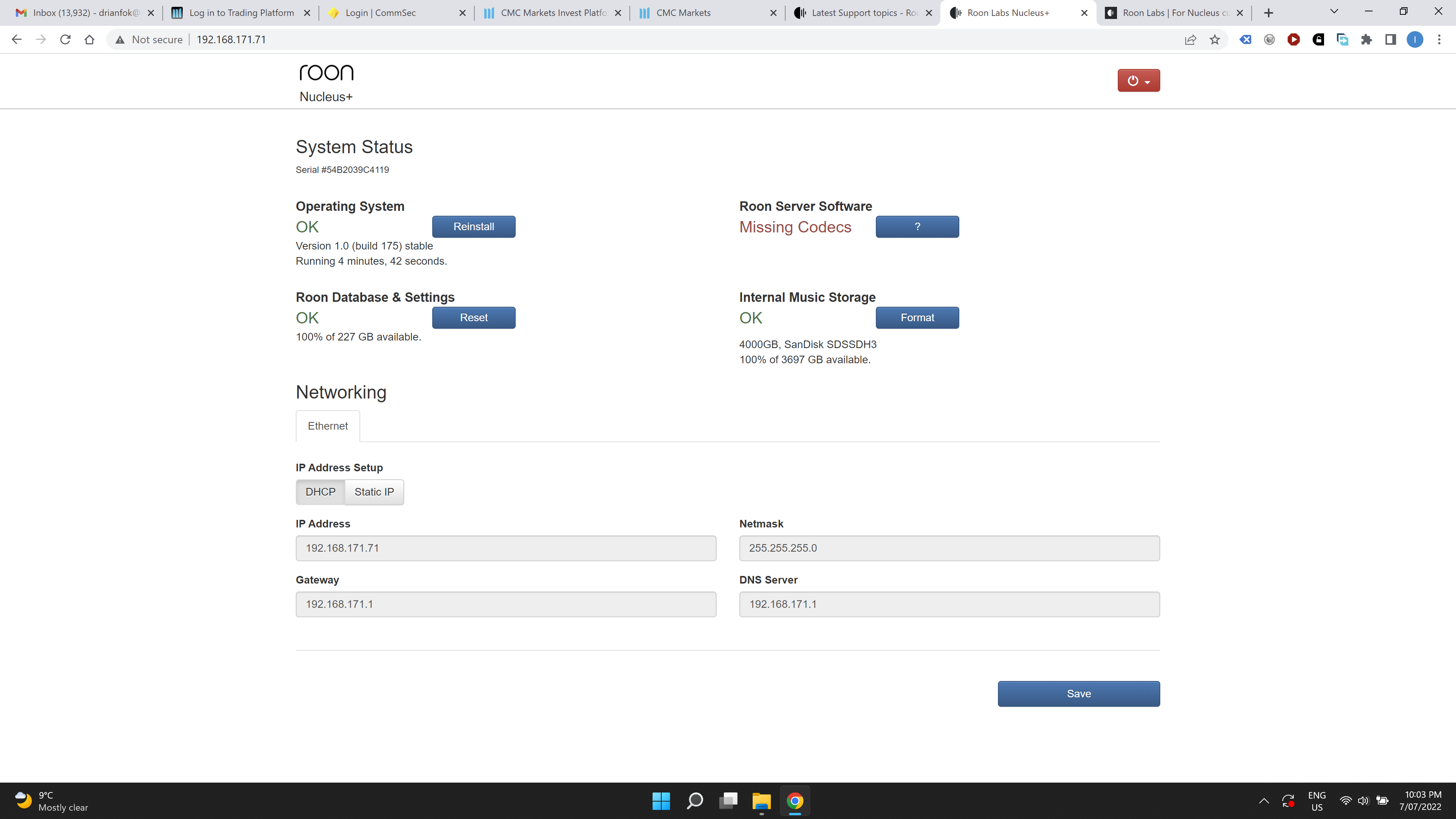The image size is (1456, 819).
Task: Click the blue extension icon next to the bookmark star
Action: click(x=1245, y=39)
